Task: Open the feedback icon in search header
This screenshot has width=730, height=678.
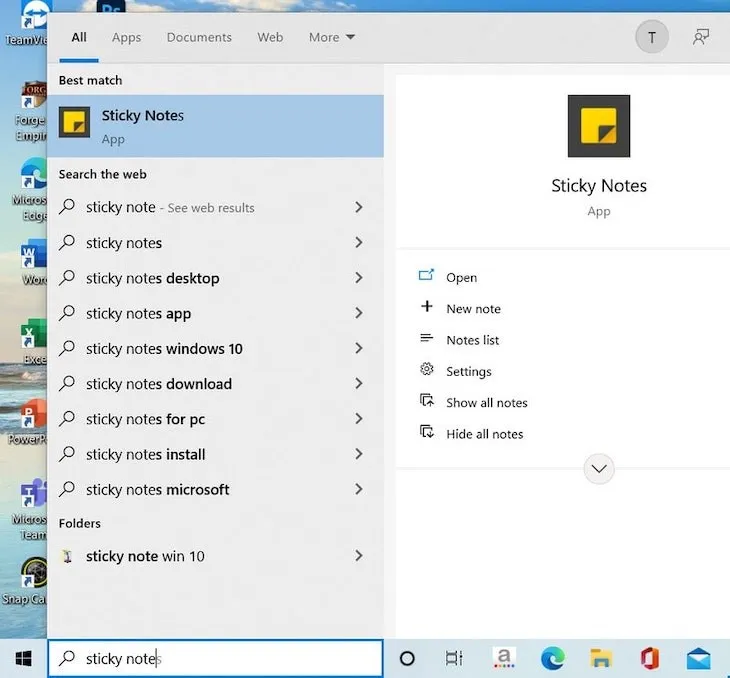Action: pyautogui.click(x=701, y=37)
